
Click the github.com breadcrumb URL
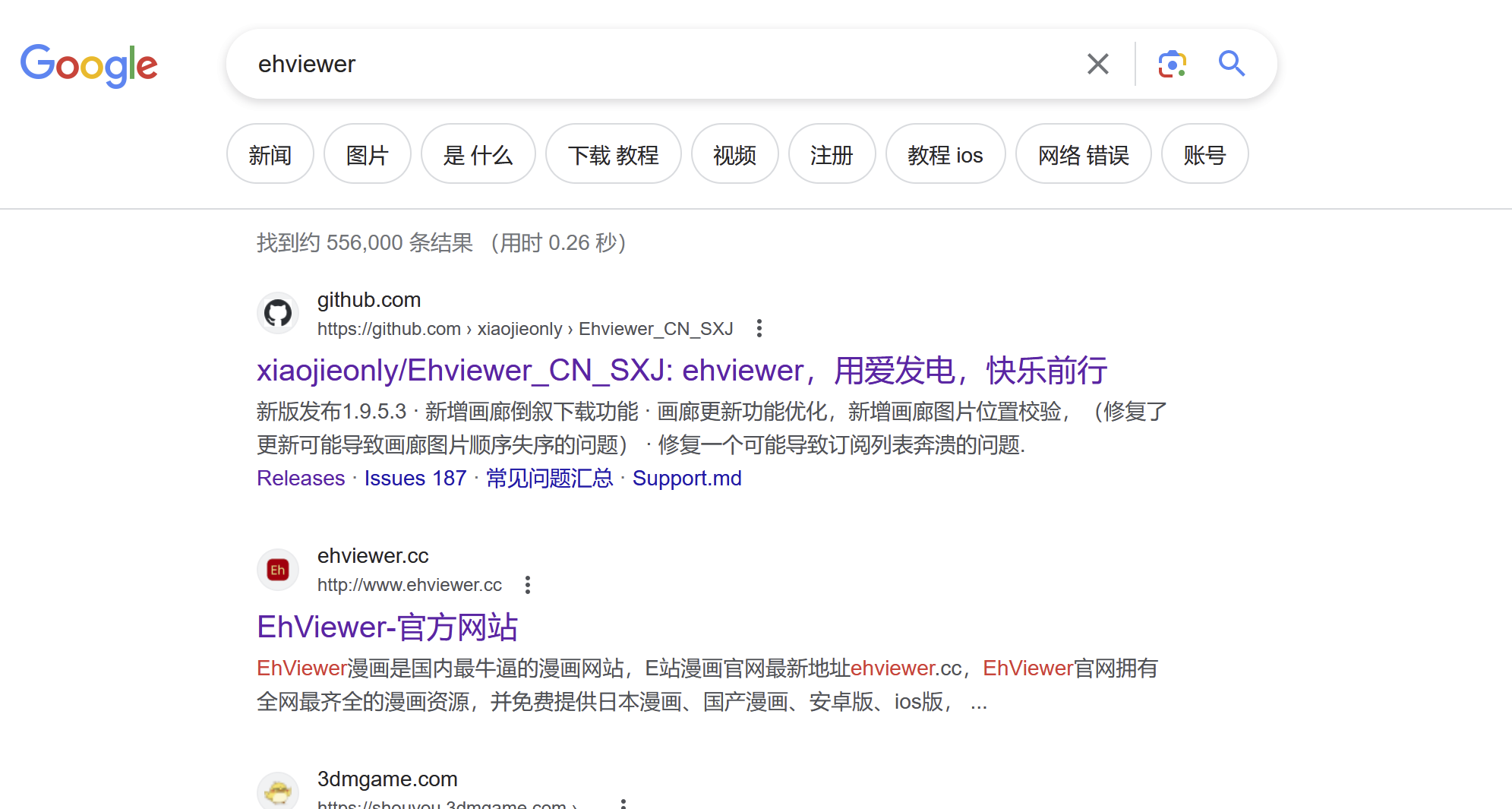[x=525, y=328]
